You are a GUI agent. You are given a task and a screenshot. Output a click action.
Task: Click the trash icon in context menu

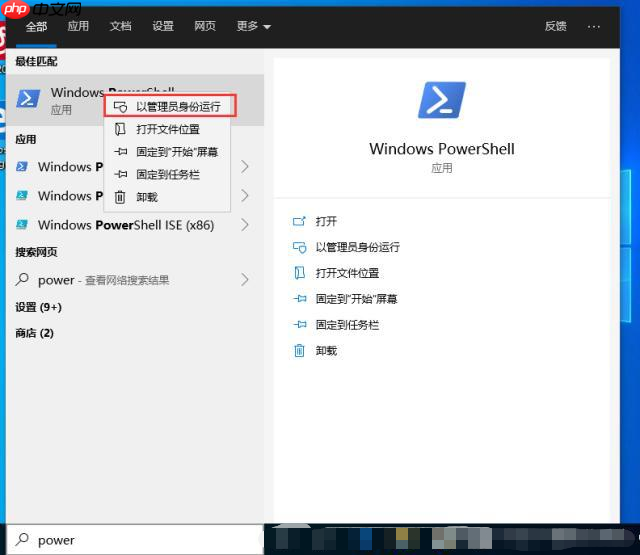click(120, 197)
